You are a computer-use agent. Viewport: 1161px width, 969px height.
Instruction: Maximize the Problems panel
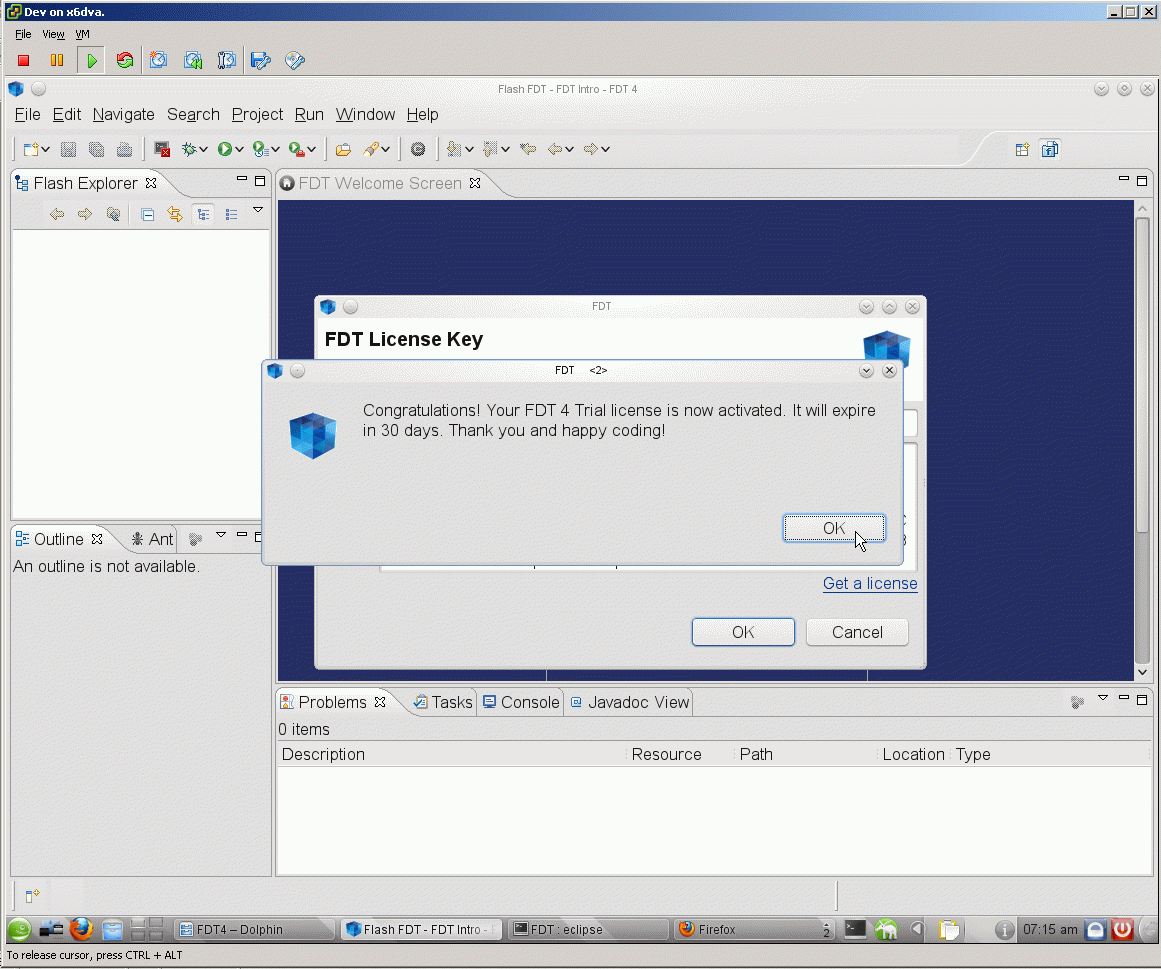(x=1142, y=699)
